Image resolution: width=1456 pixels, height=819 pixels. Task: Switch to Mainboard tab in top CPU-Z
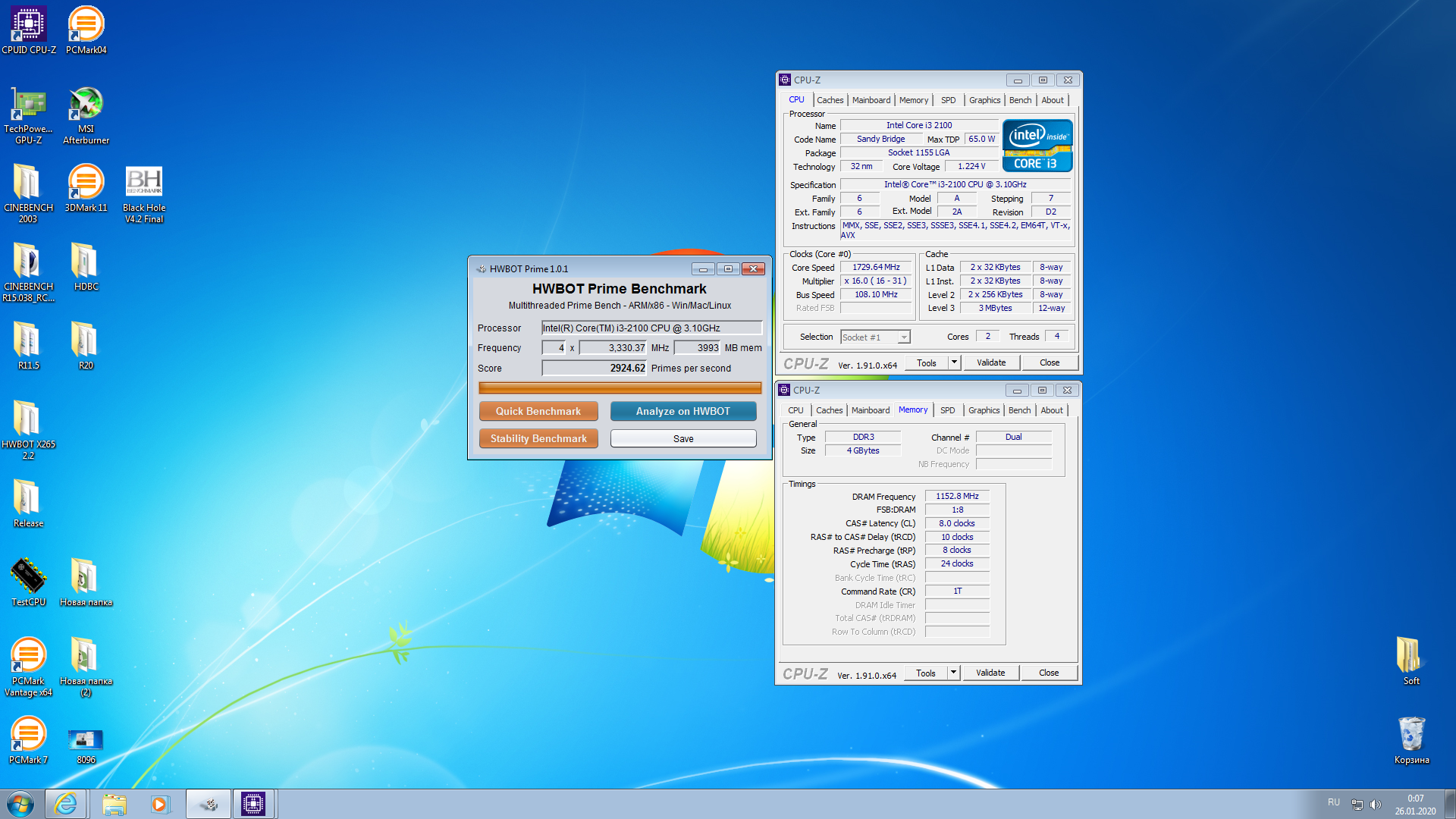(x=871, y=100)
